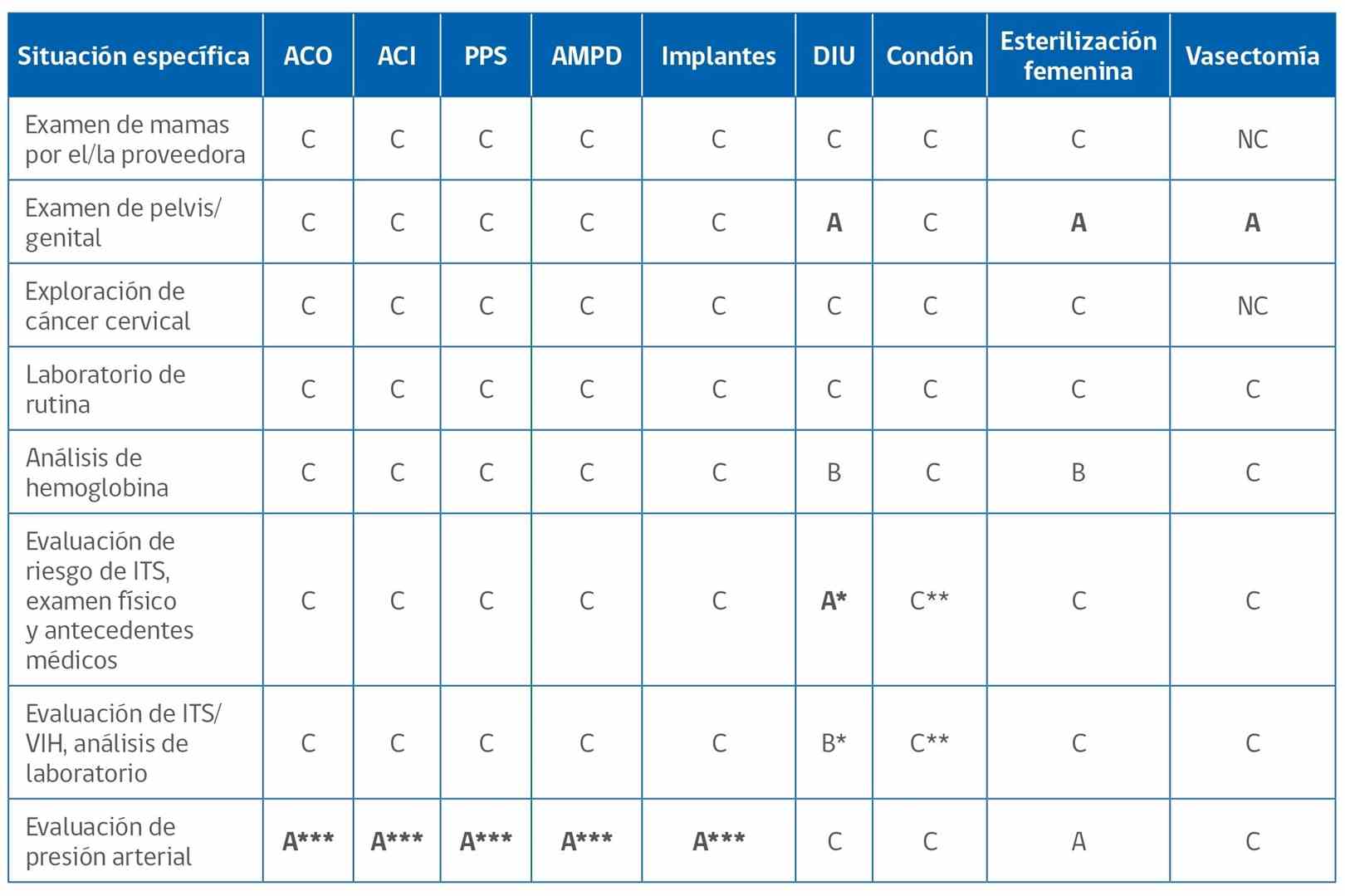Click the Examen de mamas row label

click(x=135, y=140)
